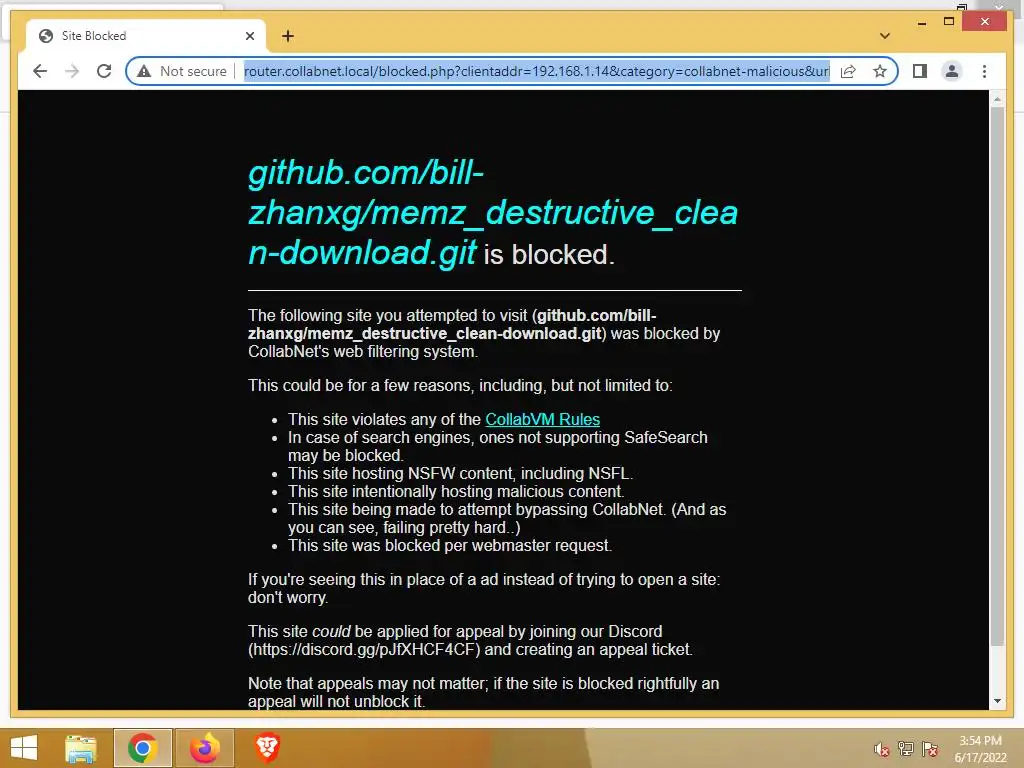Open the Windows Start menu
Image resolution: width=1024 pixels, height=768 pixels.
(24, 748)
